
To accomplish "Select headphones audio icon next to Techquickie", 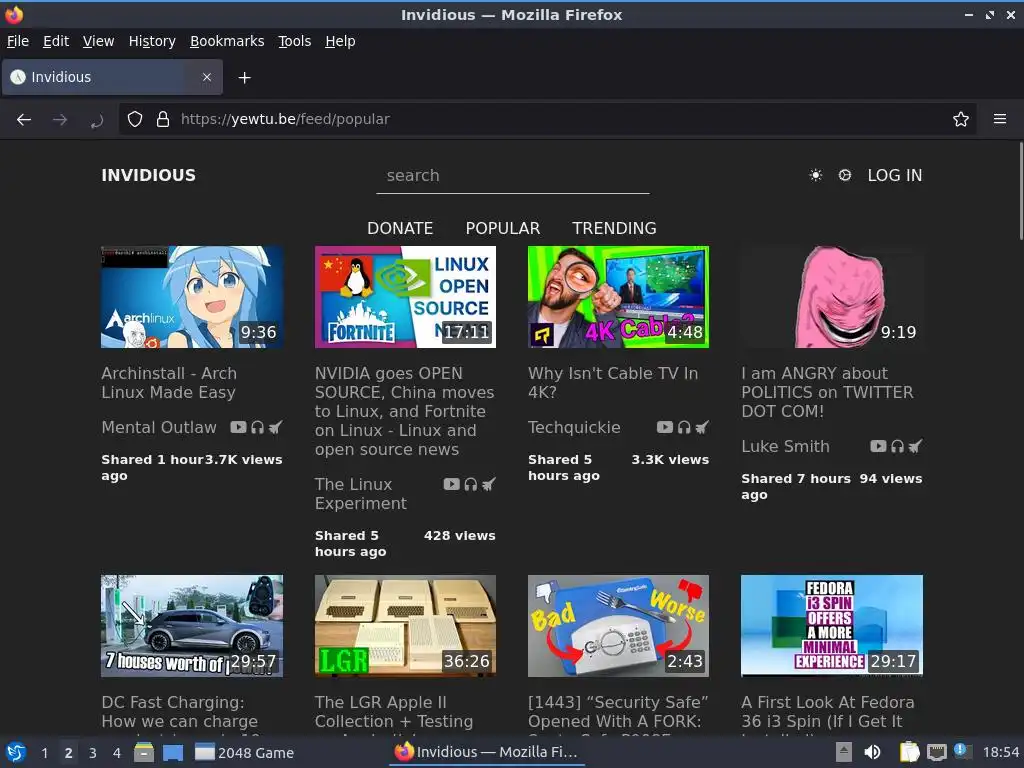I will pos(684,427).
